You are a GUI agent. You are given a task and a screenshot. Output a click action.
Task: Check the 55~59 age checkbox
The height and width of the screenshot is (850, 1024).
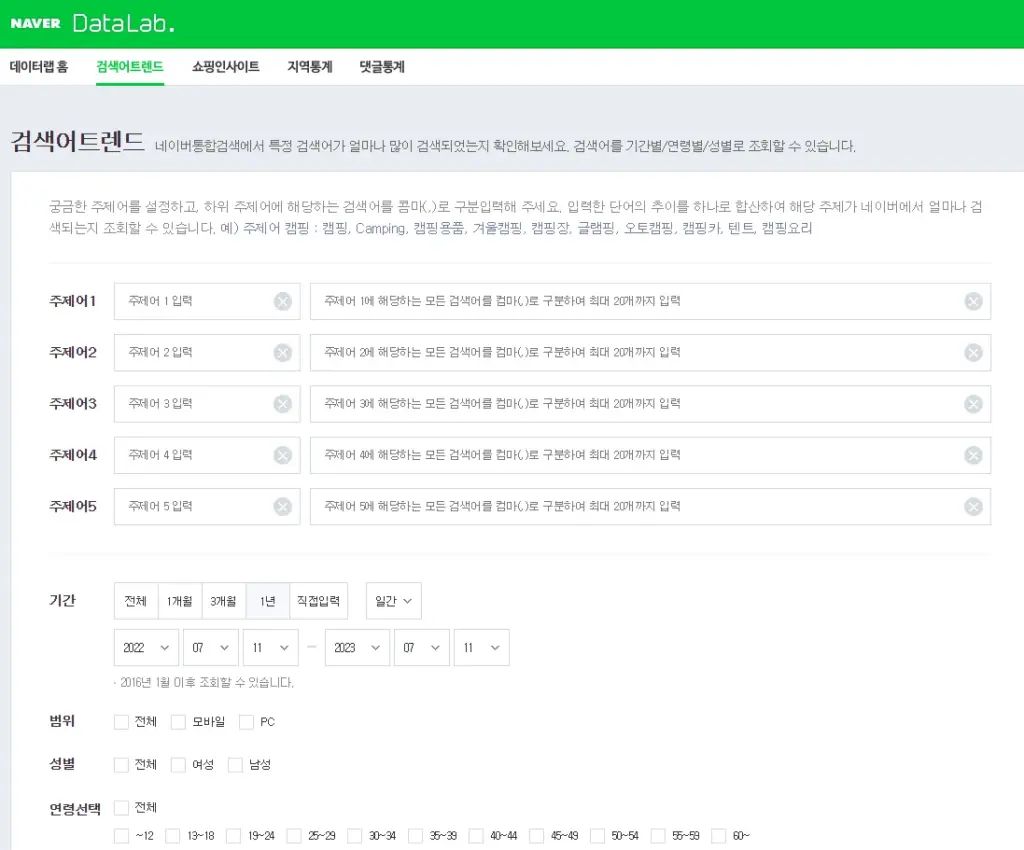[x=658, y=836]
